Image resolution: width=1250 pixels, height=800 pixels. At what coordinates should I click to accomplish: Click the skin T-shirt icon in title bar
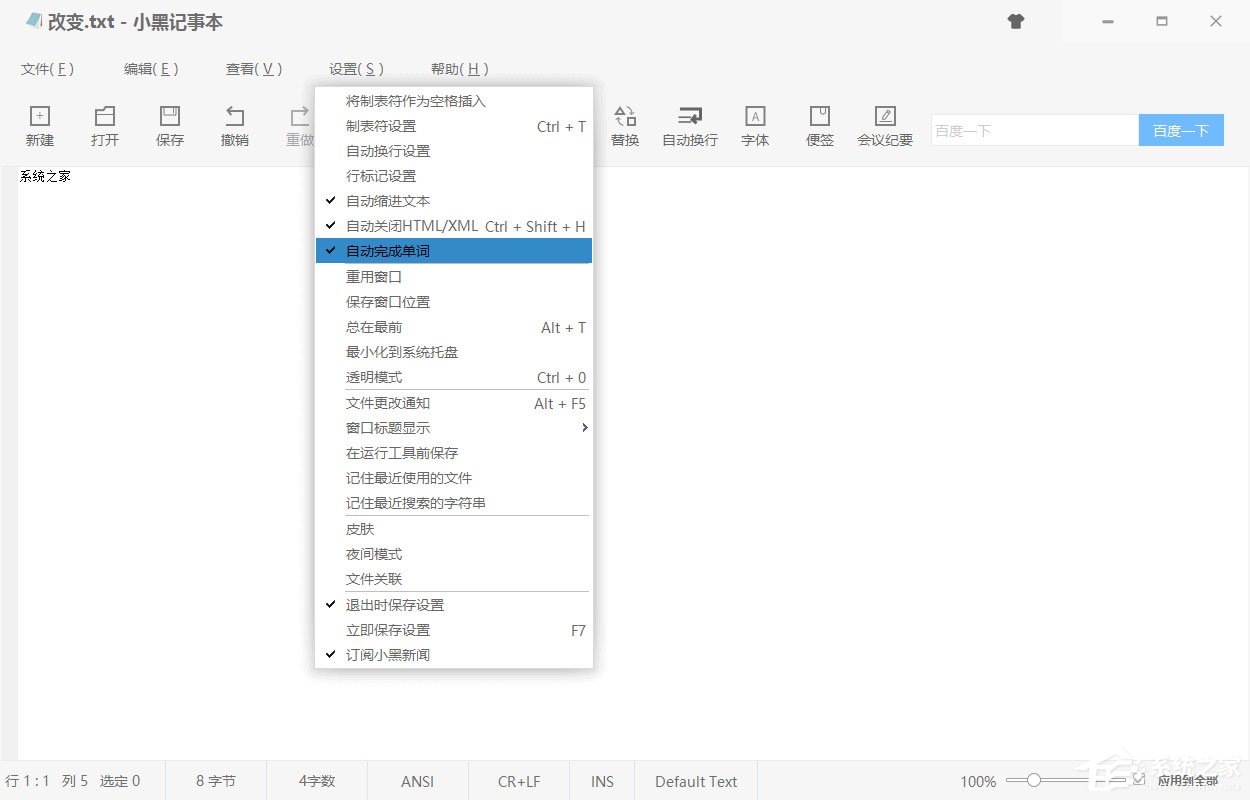click(1016, 21)
